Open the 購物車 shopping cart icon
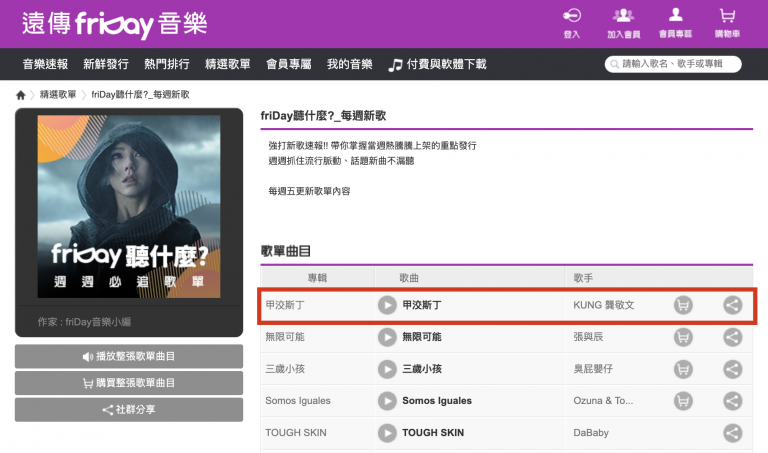The image size is (768, 453). click(x=727, y=21)
